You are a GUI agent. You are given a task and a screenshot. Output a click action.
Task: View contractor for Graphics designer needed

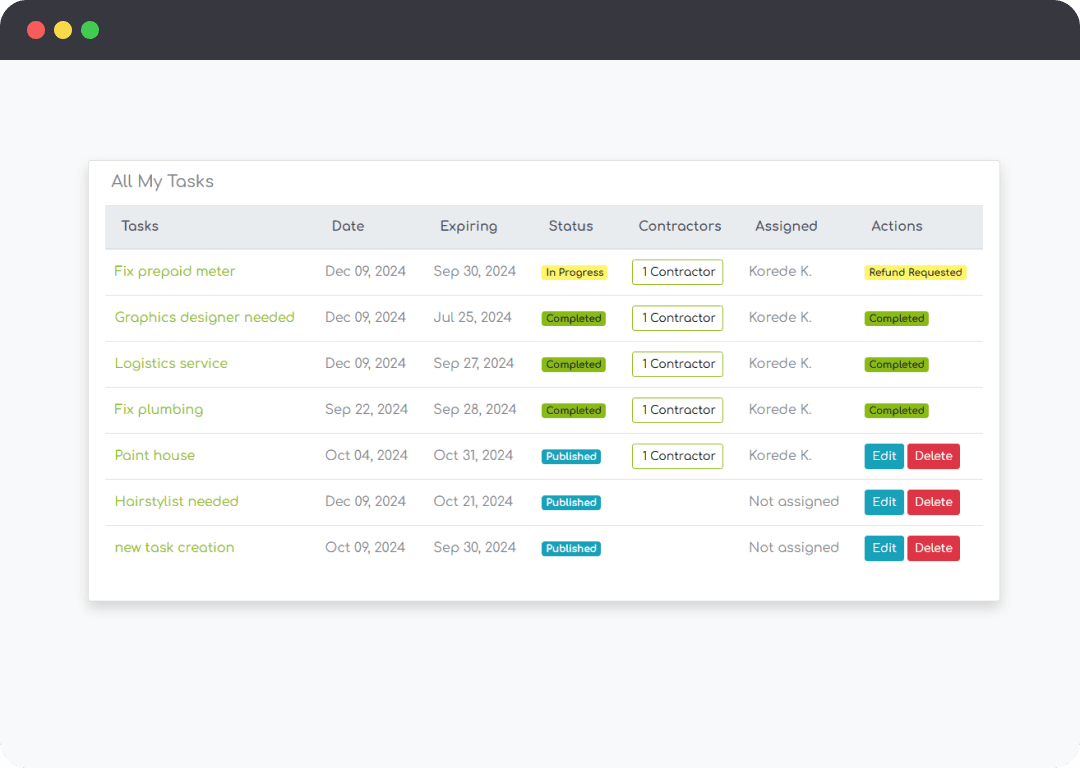point(678,318)
